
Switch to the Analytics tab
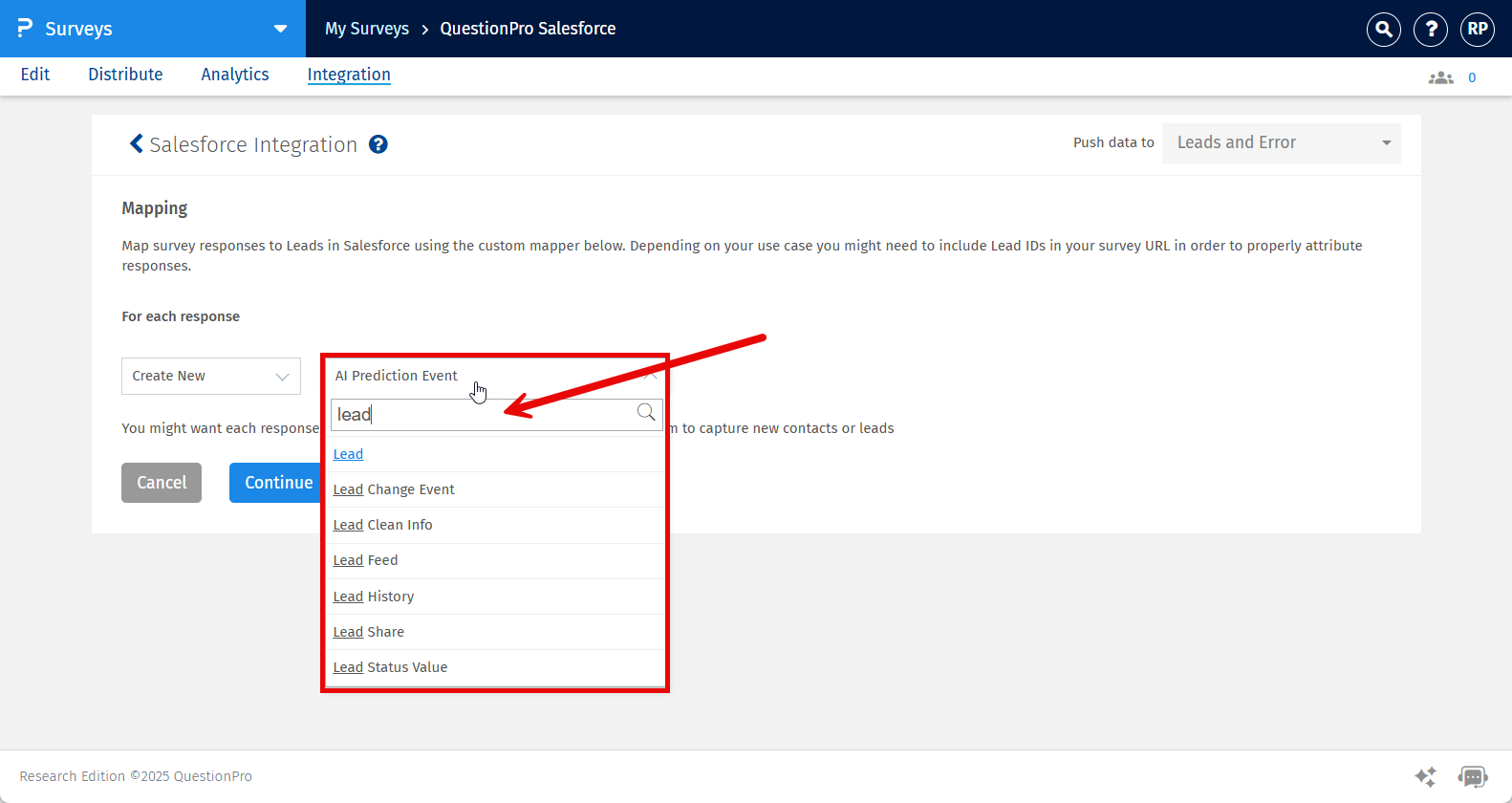[235, 75]
